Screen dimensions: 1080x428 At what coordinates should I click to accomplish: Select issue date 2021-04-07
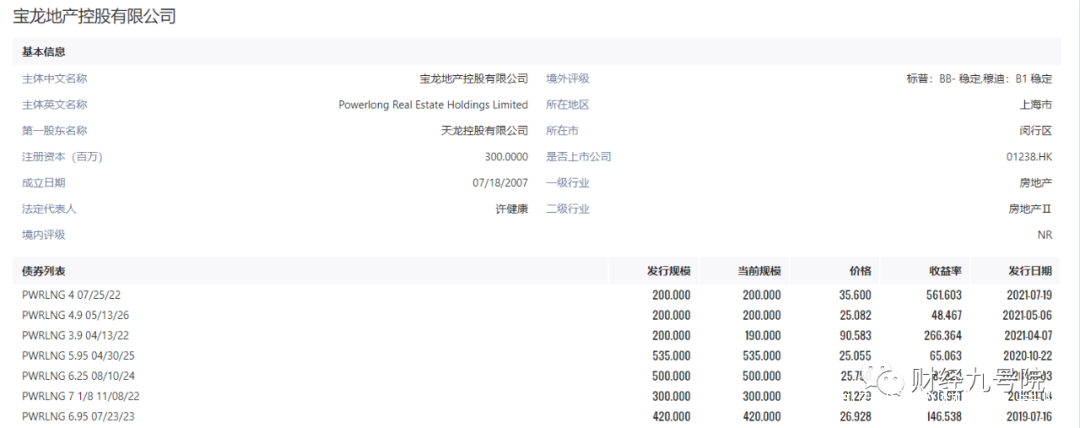[1030, 336]
